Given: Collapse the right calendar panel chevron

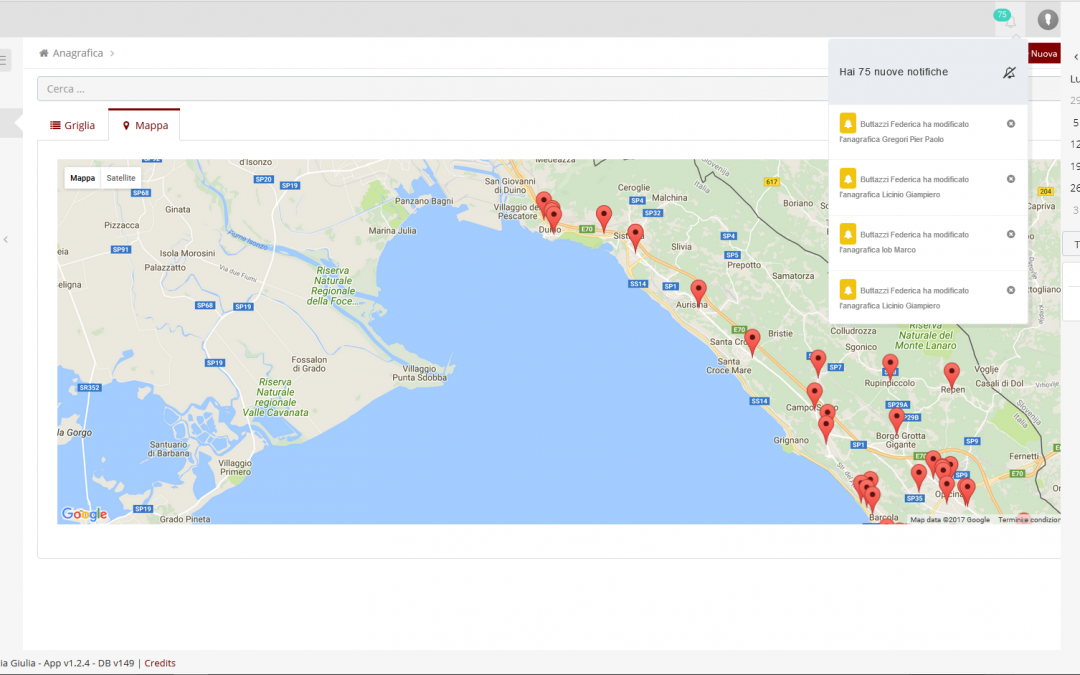Looking at the screenshot, I should pos(1076,56).
